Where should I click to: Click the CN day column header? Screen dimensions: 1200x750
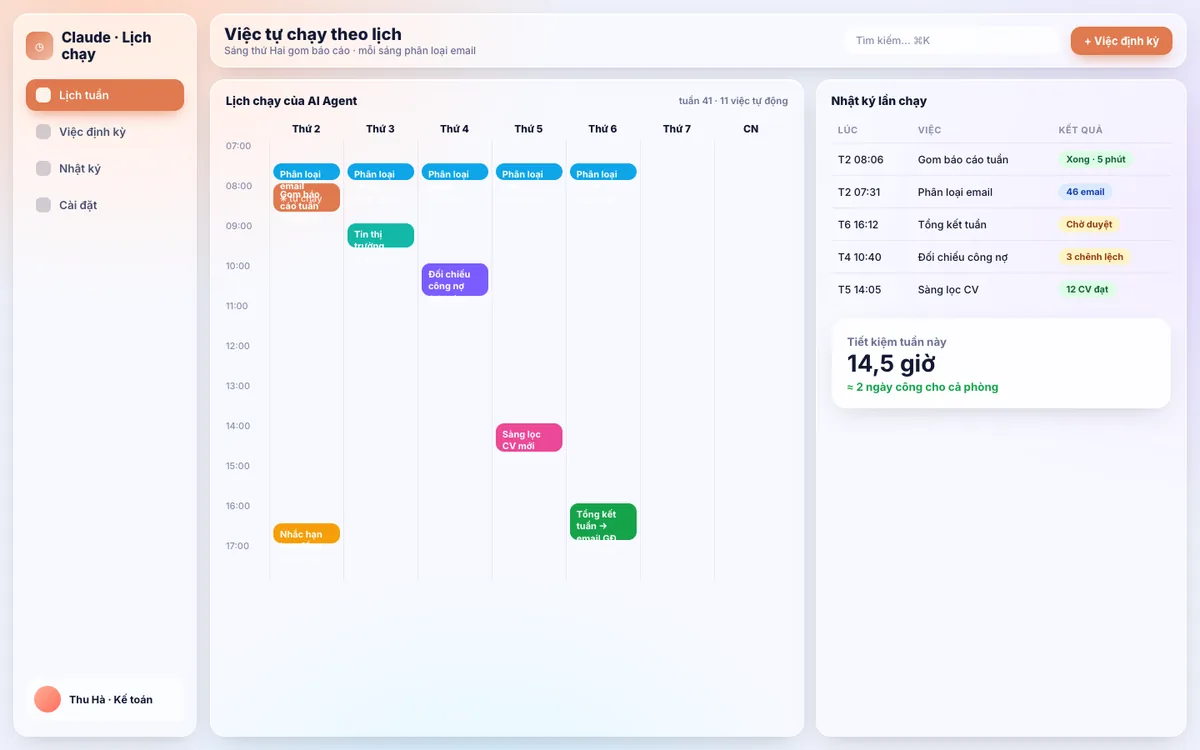[751, 129]
